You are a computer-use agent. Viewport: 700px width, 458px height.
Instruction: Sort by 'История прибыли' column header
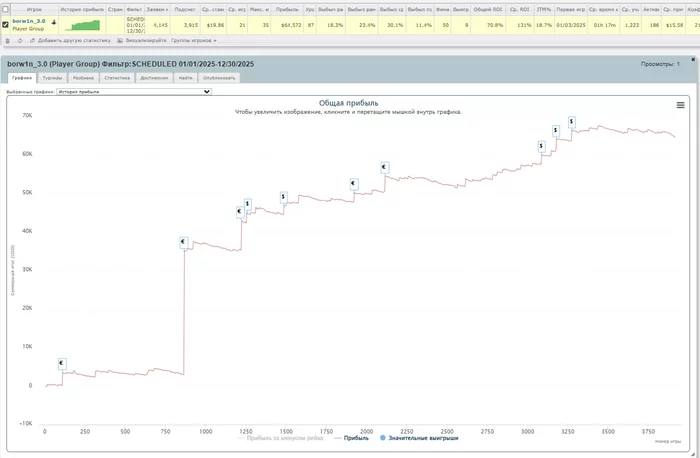[x=82, y=9]
